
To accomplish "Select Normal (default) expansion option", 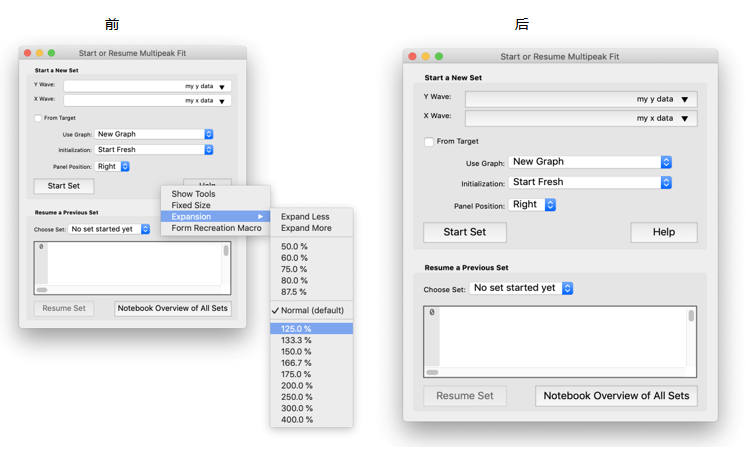I will [312, 310].
